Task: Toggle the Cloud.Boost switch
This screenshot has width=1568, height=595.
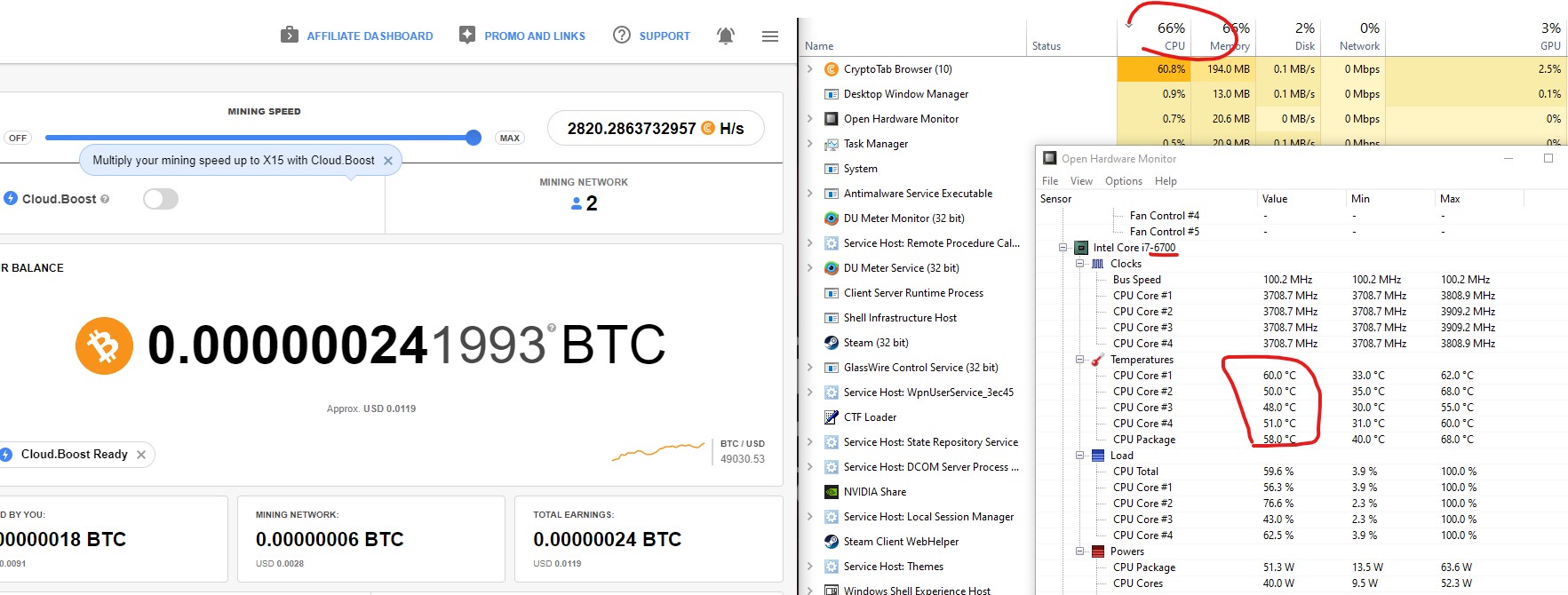Action: 161,199
